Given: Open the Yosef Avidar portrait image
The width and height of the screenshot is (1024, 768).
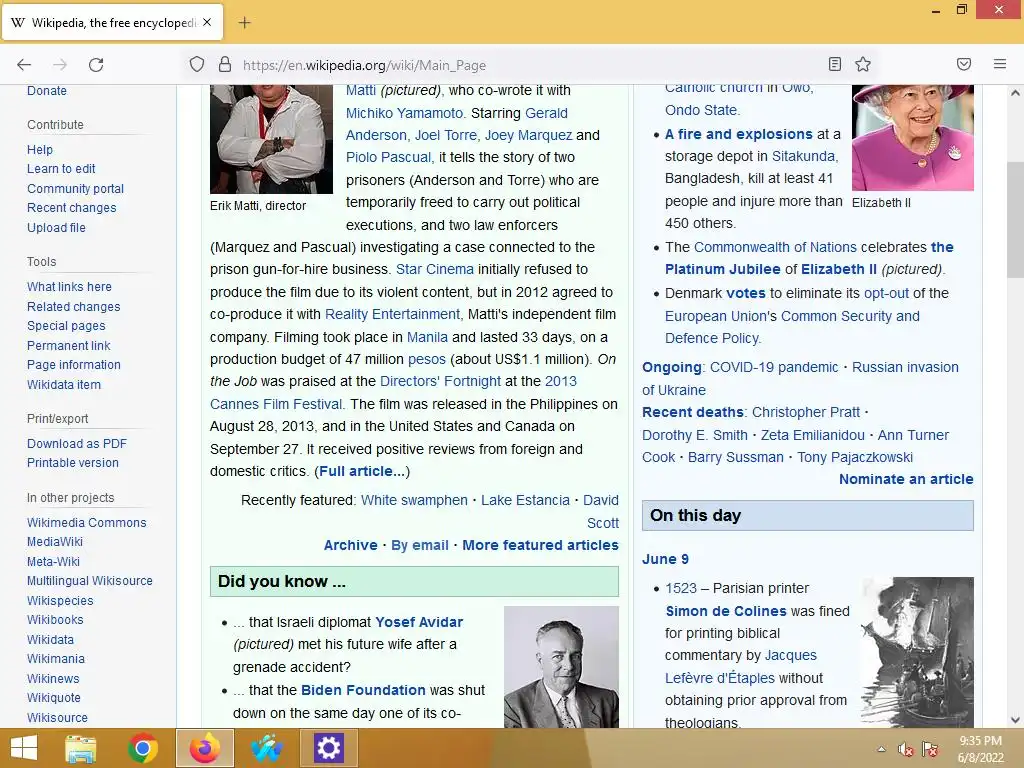Looking at the screenshot, I should click(561, 667).
